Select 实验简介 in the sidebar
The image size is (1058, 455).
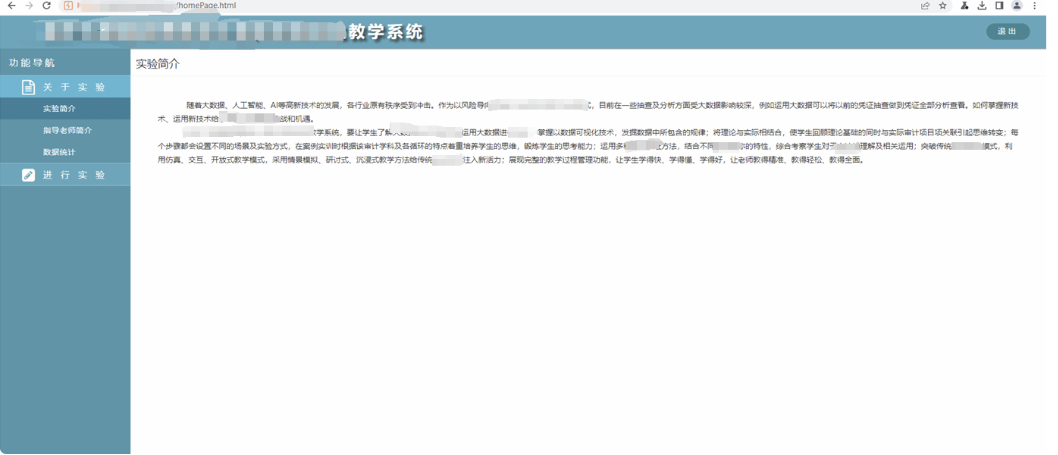point(65,109)
